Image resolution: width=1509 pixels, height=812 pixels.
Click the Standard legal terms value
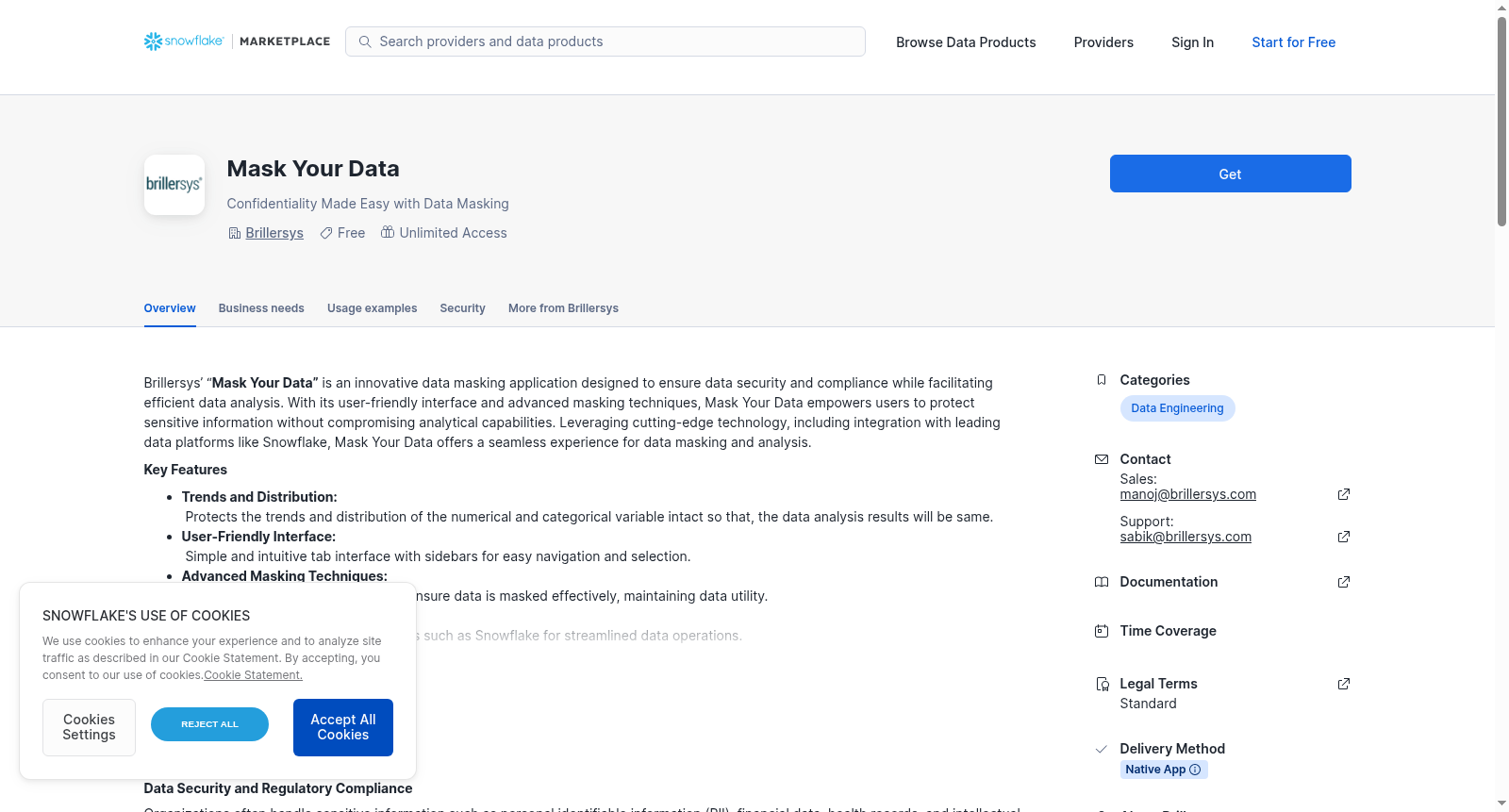(x=1148, y=704)
